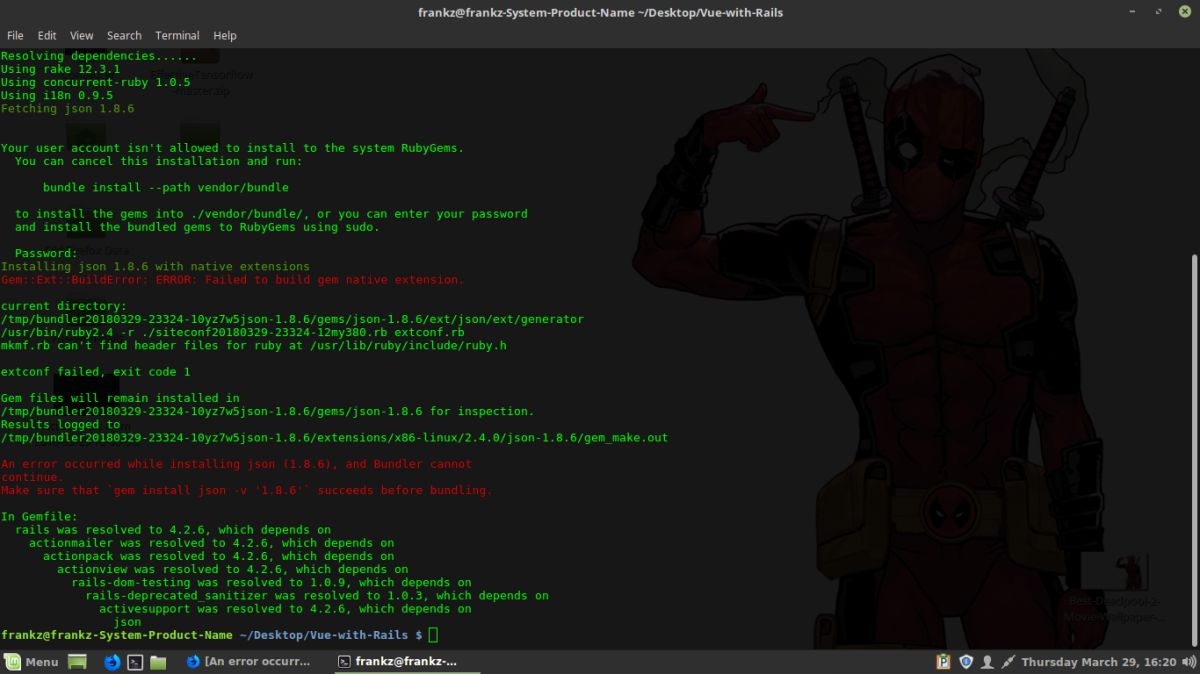Image resolution: width=1200 pixels, height=674 pixels.
Task: Click the 'current directory:' line
Action: tap(64, 306)
